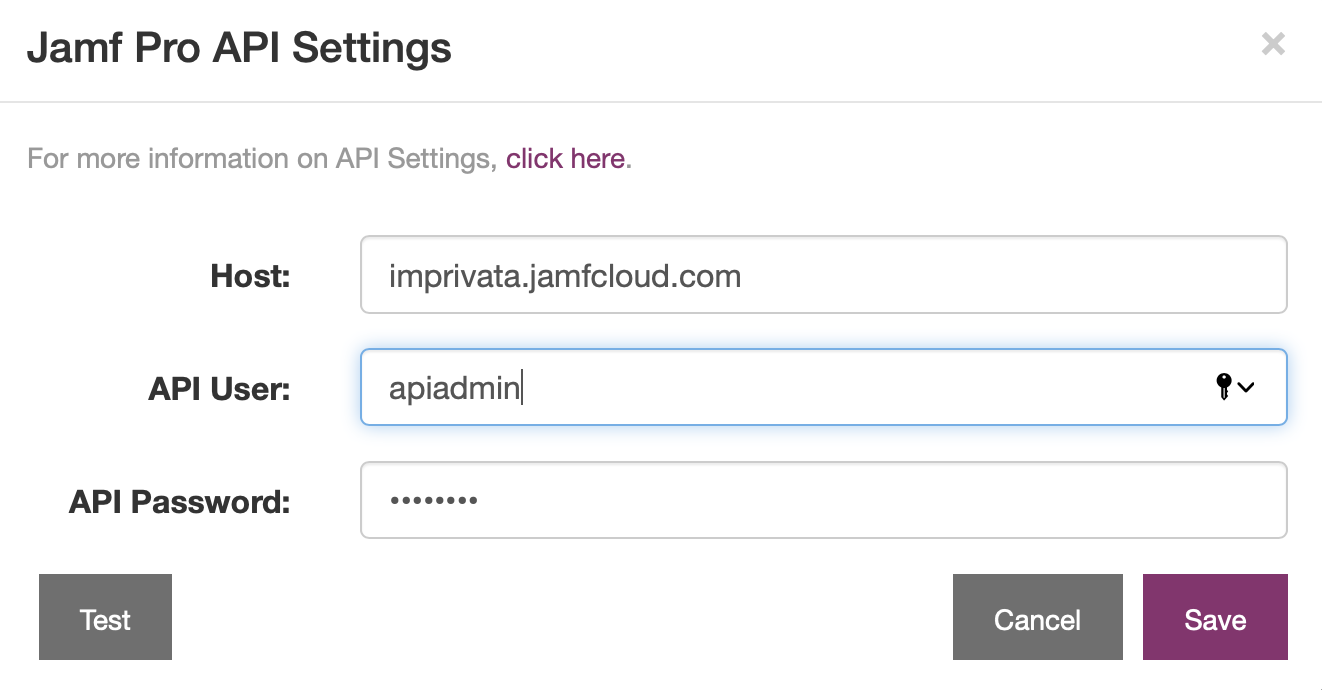Click the "Jamf Pro API Settings" dialog title
Screen dimensions: 1322x690
(x=239, y=48)
